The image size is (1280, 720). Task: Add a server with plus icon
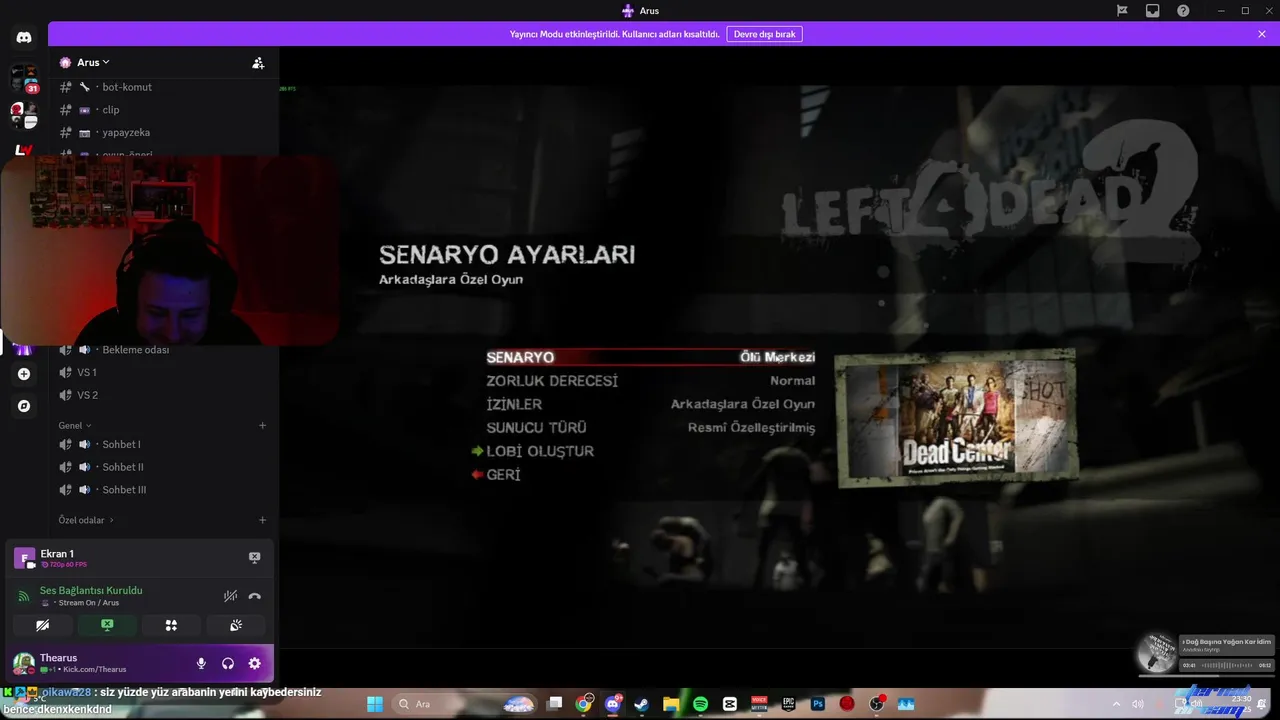point(24,374)
